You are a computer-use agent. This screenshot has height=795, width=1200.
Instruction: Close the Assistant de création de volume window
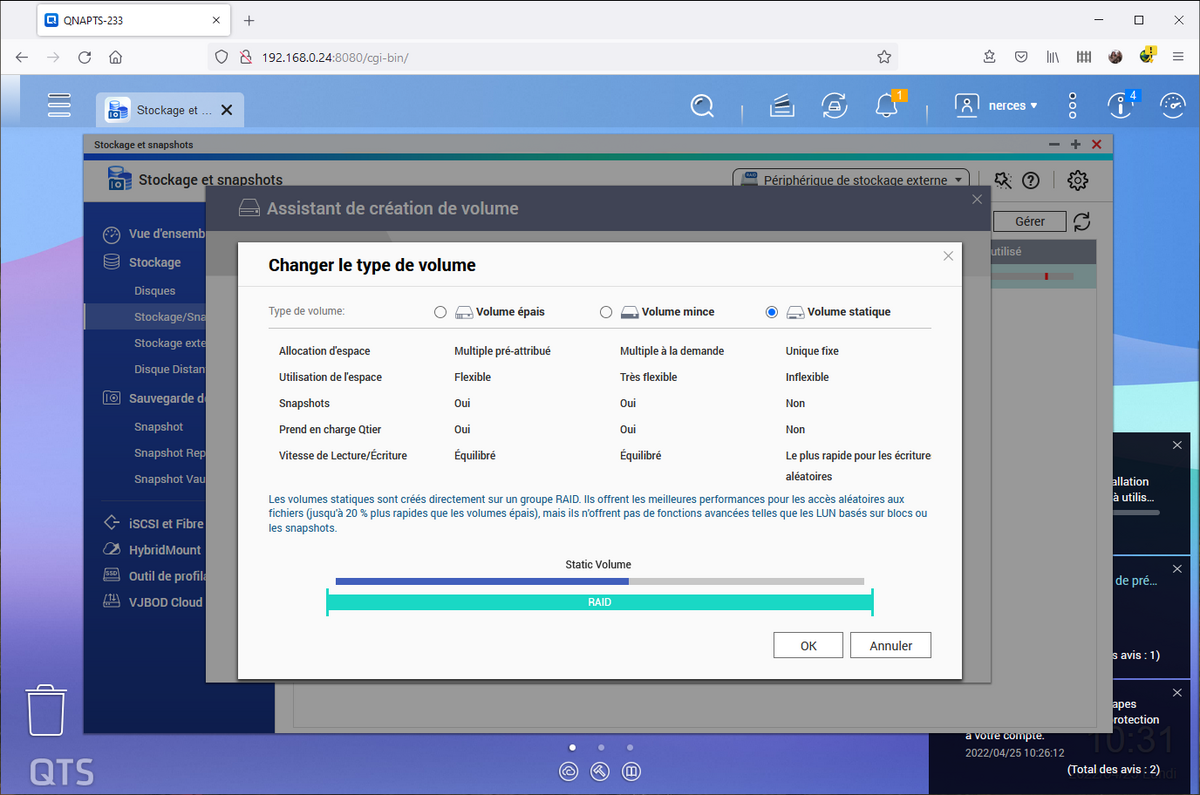pyautogui.click(x=977, y=199)
